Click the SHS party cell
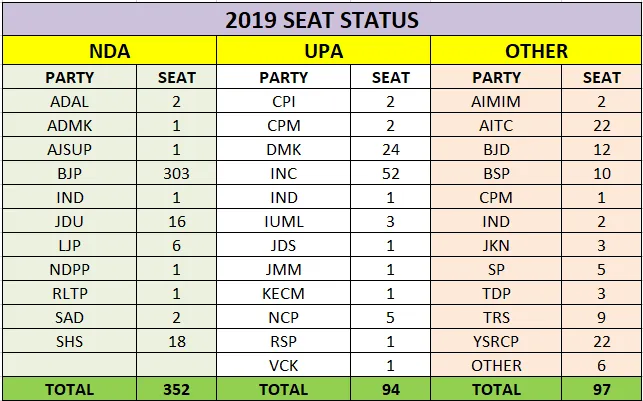The image size is (643, 401). pyautogui.click(x=70, y=341)
